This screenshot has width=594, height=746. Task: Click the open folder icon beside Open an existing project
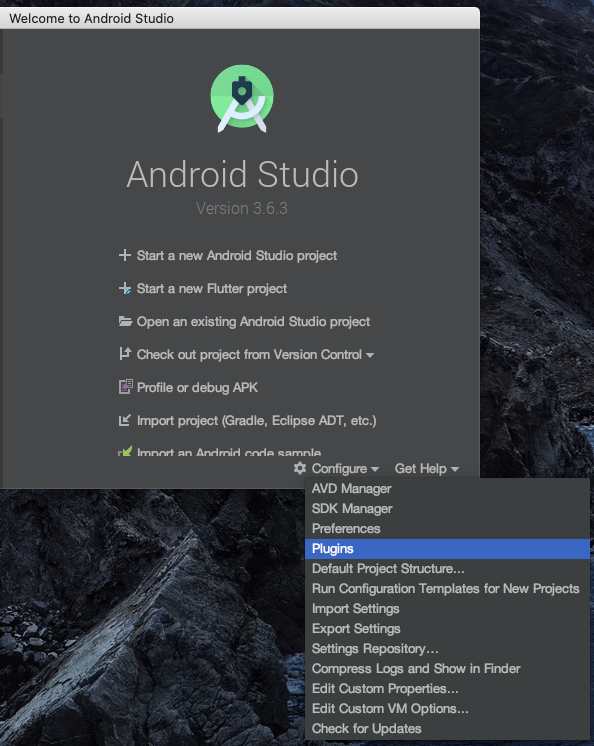pyautogui.click(x=125, y=322)
